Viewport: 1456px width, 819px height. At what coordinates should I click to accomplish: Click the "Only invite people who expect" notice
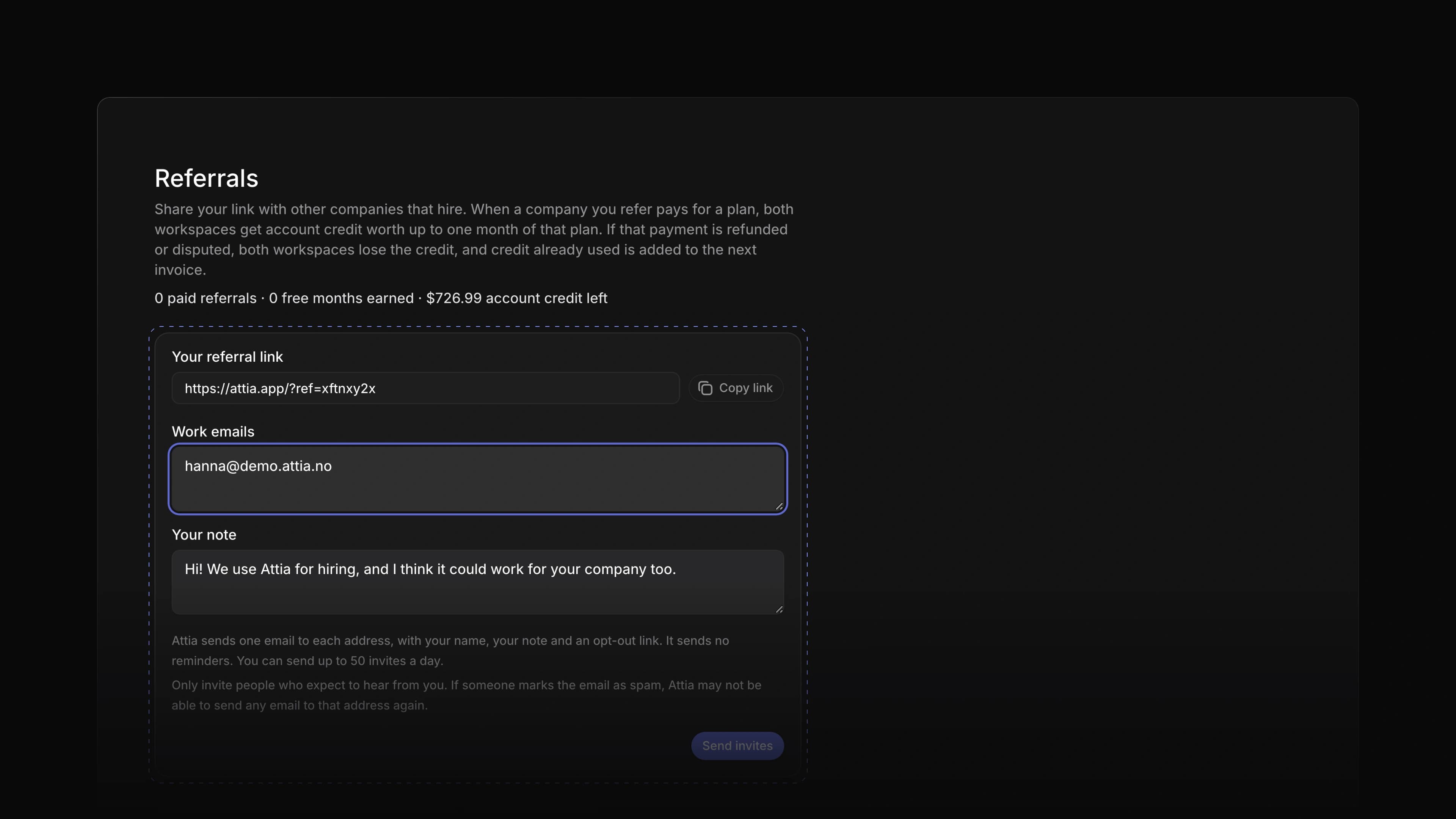[466, 695]
